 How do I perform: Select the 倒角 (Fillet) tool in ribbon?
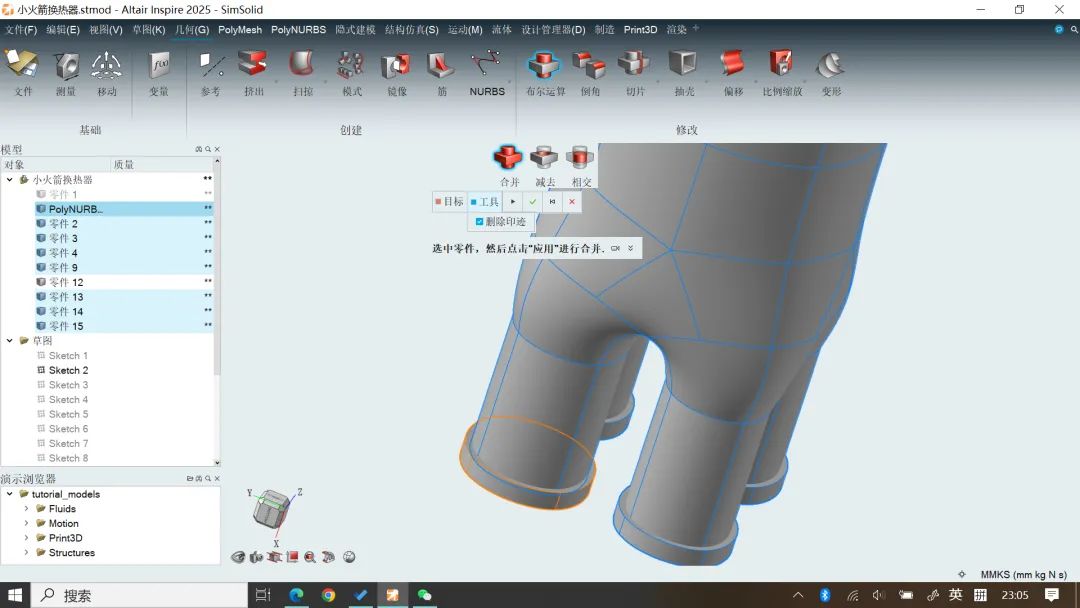[x=590, y=67]
